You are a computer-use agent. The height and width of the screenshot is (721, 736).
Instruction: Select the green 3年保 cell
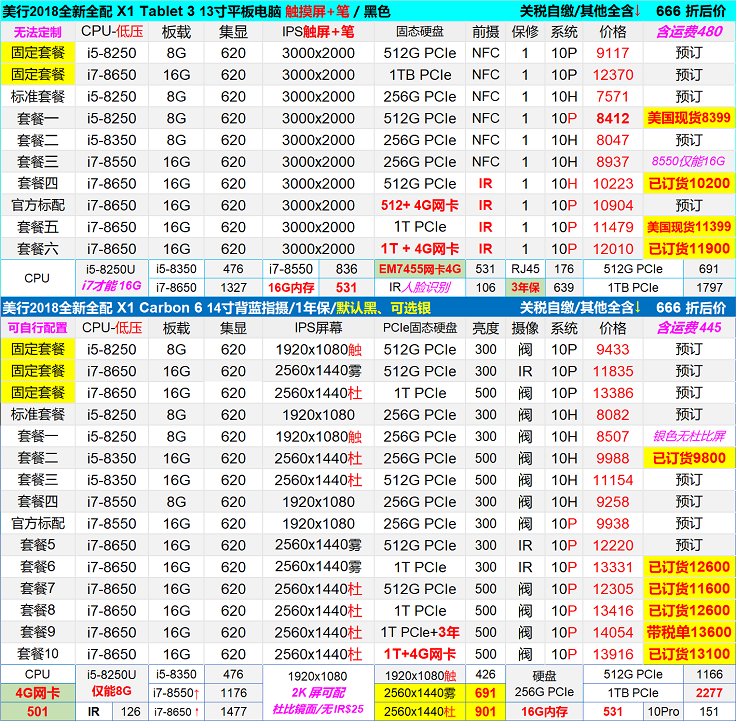(525, 287)
